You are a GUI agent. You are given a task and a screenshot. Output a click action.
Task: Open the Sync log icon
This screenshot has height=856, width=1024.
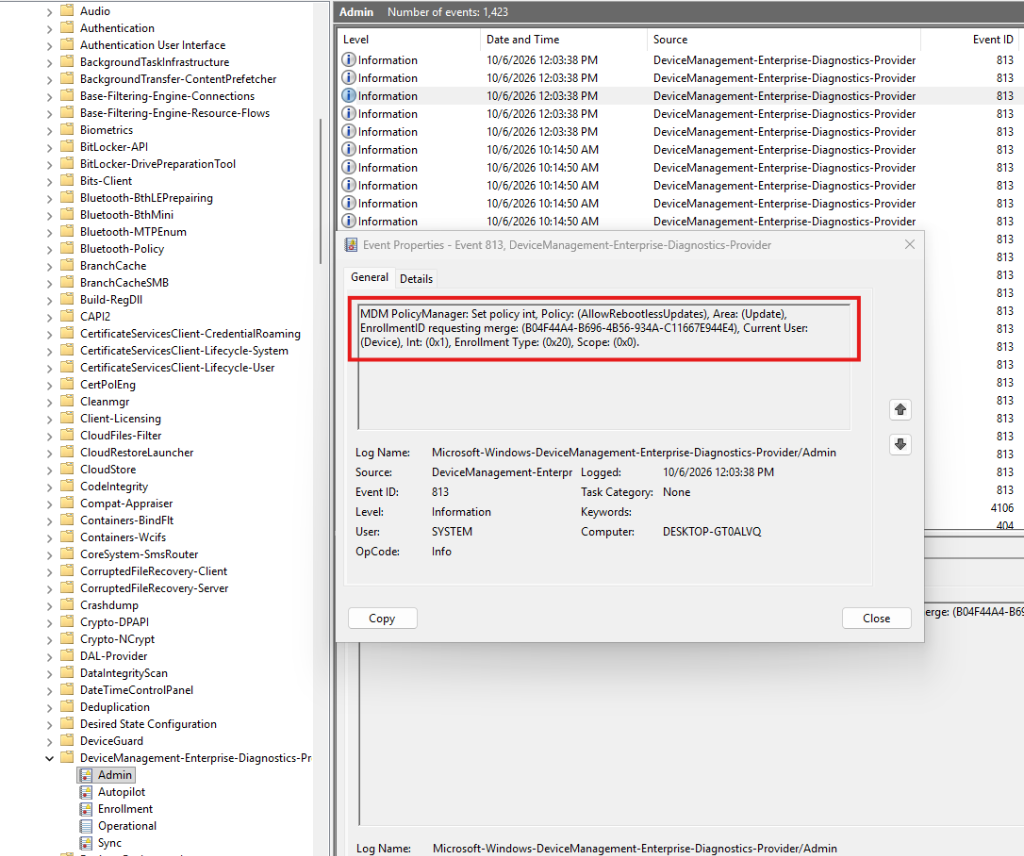click(x=86, y=843)
